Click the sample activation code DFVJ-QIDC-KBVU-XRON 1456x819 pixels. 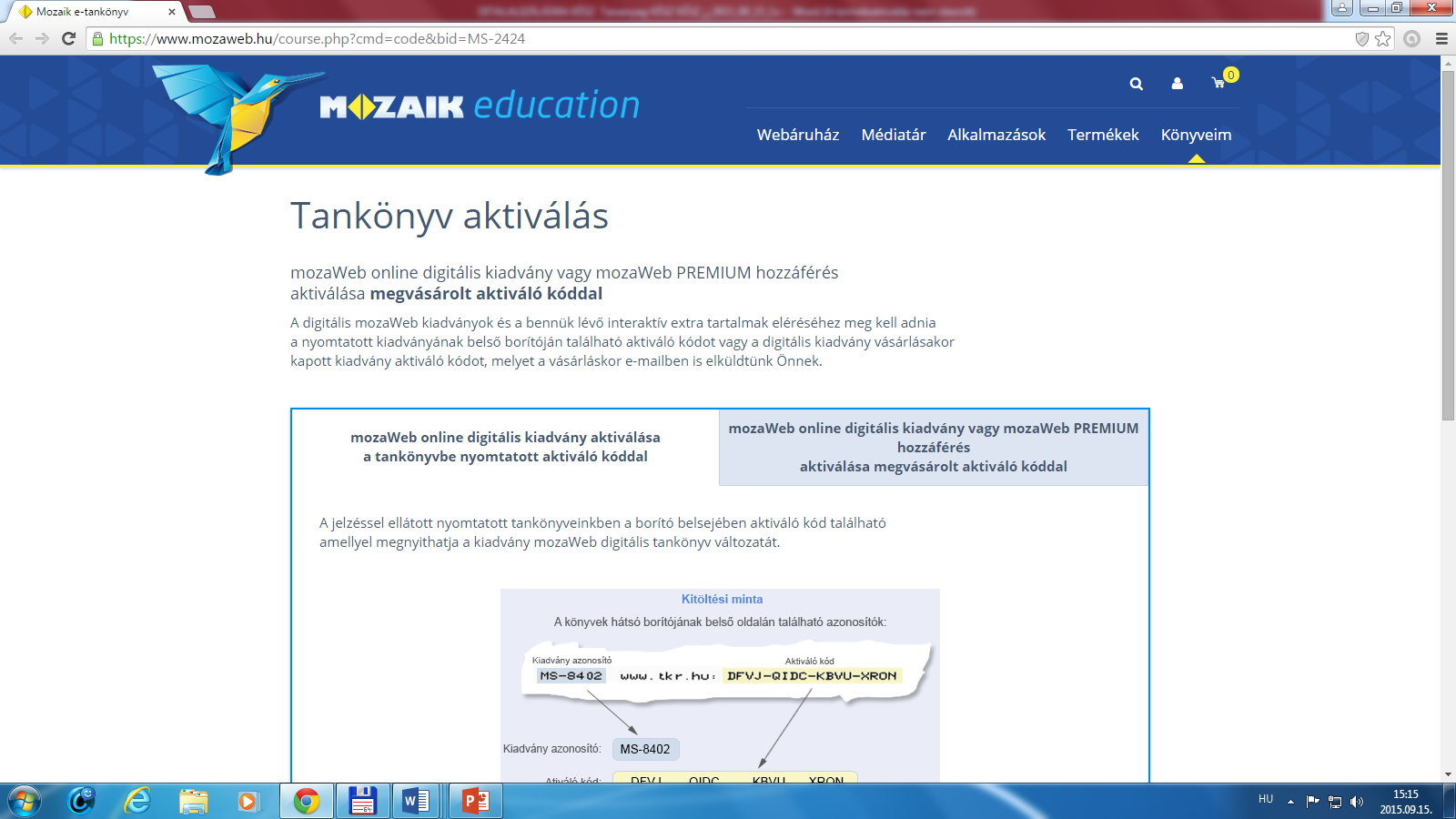(812, 675)
